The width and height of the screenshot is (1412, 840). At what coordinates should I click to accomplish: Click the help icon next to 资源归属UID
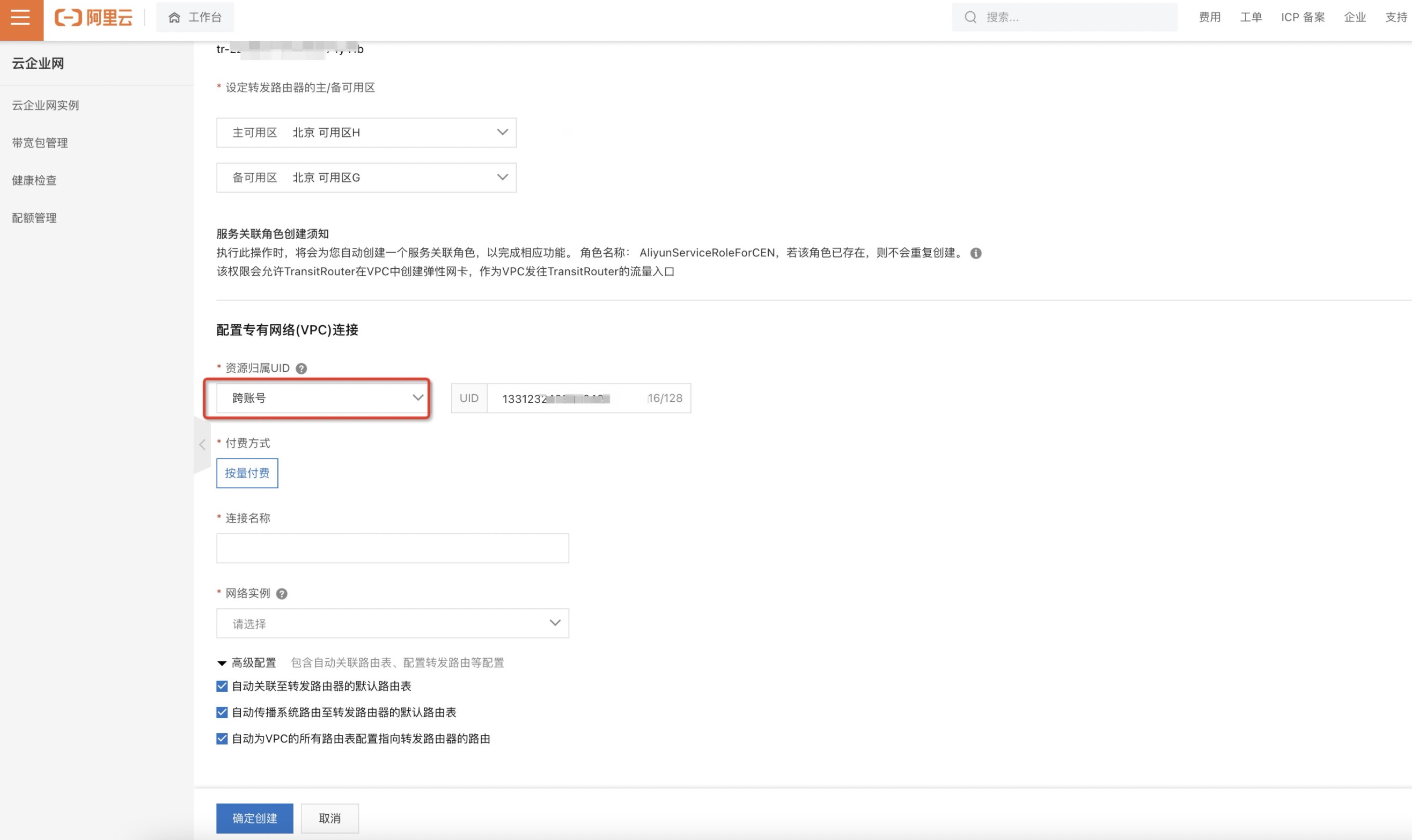pyautogui.click(x=301, y=369)
